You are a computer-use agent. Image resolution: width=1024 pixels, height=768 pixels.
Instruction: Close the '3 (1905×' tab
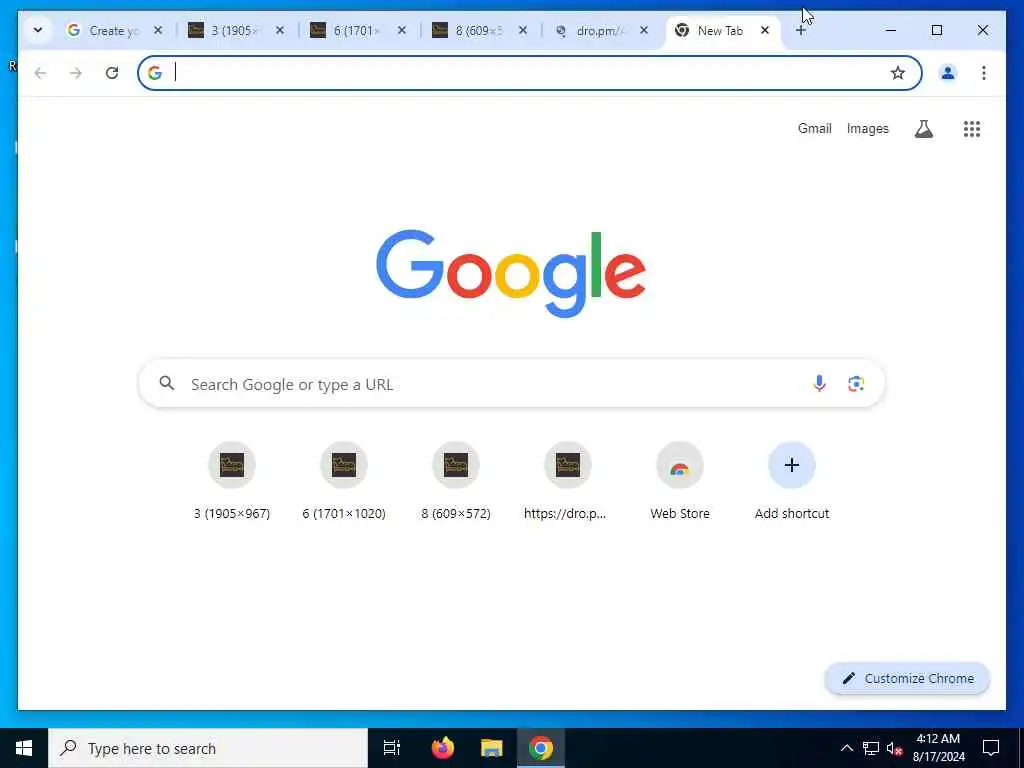coord(280,30)
